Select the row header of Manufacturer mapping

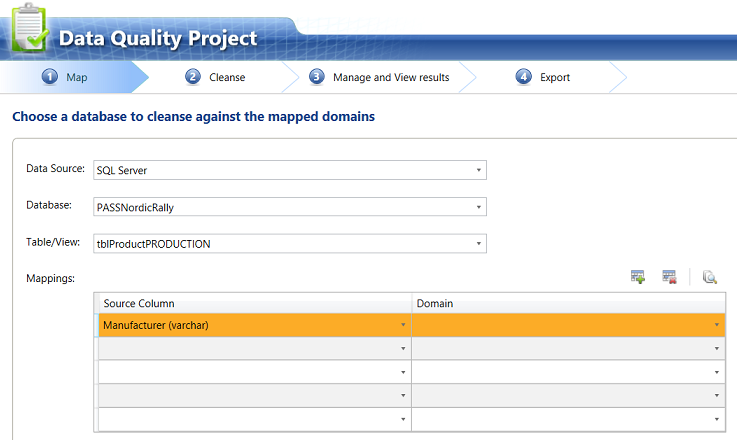pos(97,325)
